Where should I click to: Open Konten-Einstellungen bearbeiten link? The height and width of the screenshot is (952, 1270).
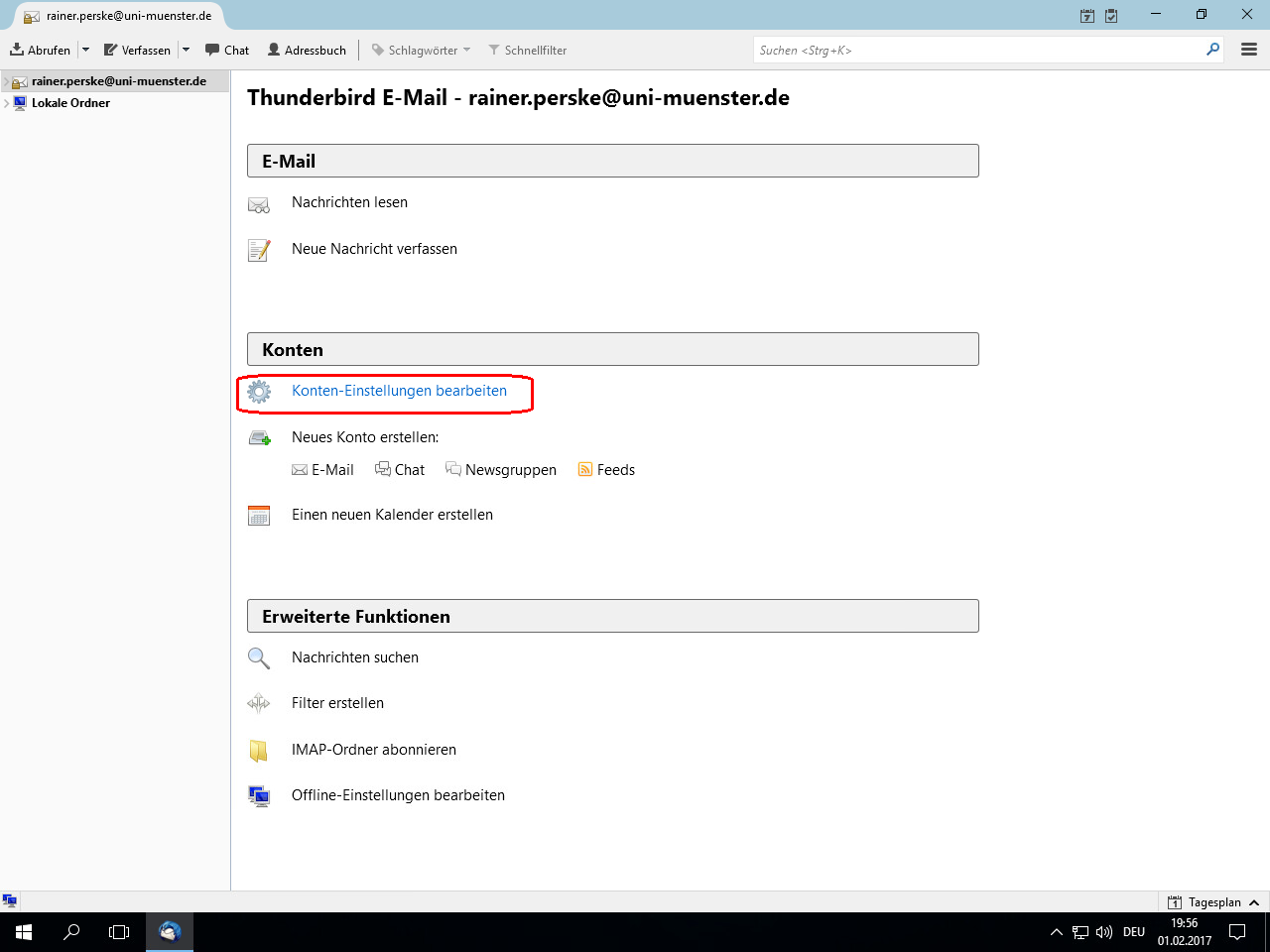[x=399, y=391]
